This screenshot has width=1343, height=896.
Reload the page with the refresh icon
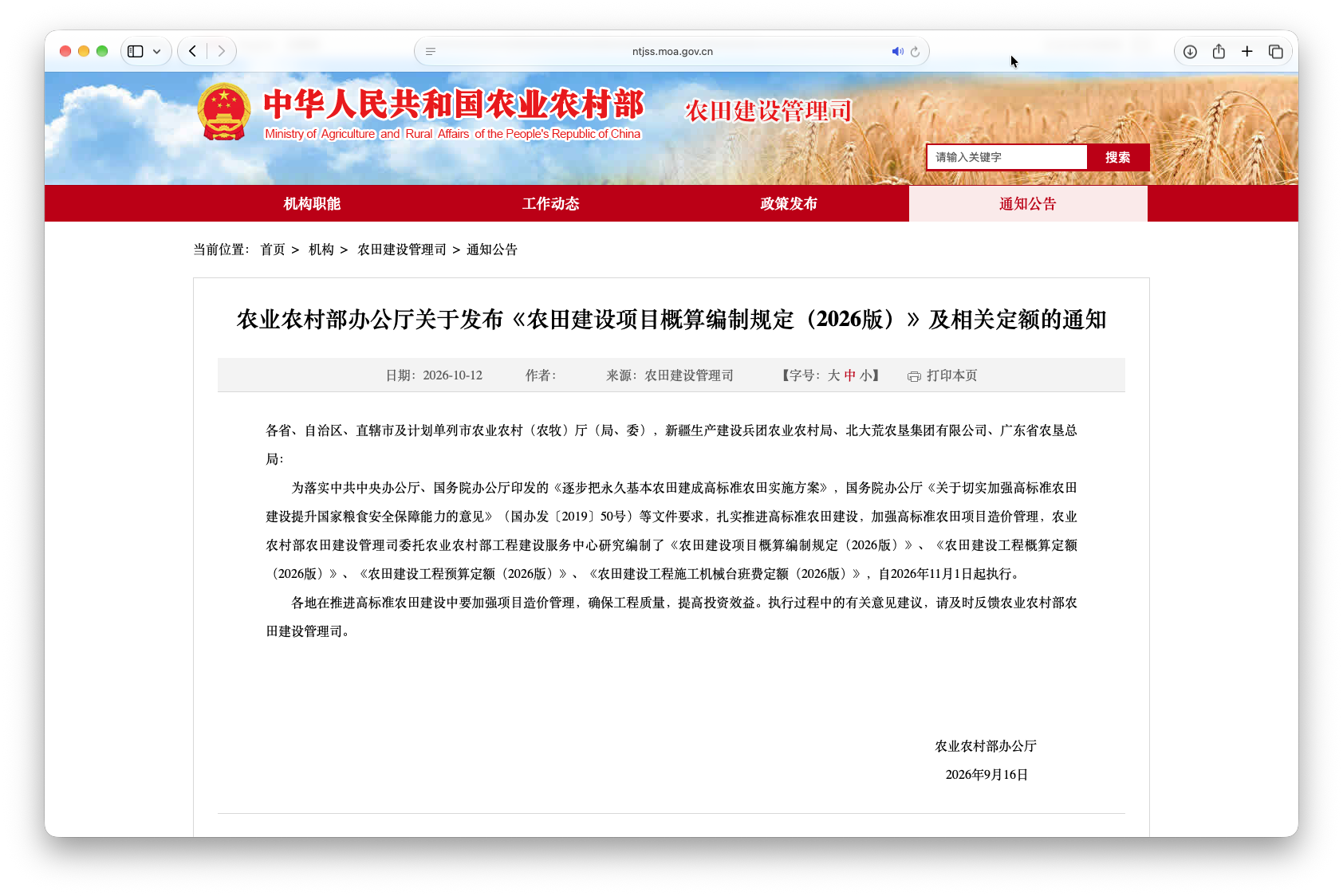[x=915, y=51]
